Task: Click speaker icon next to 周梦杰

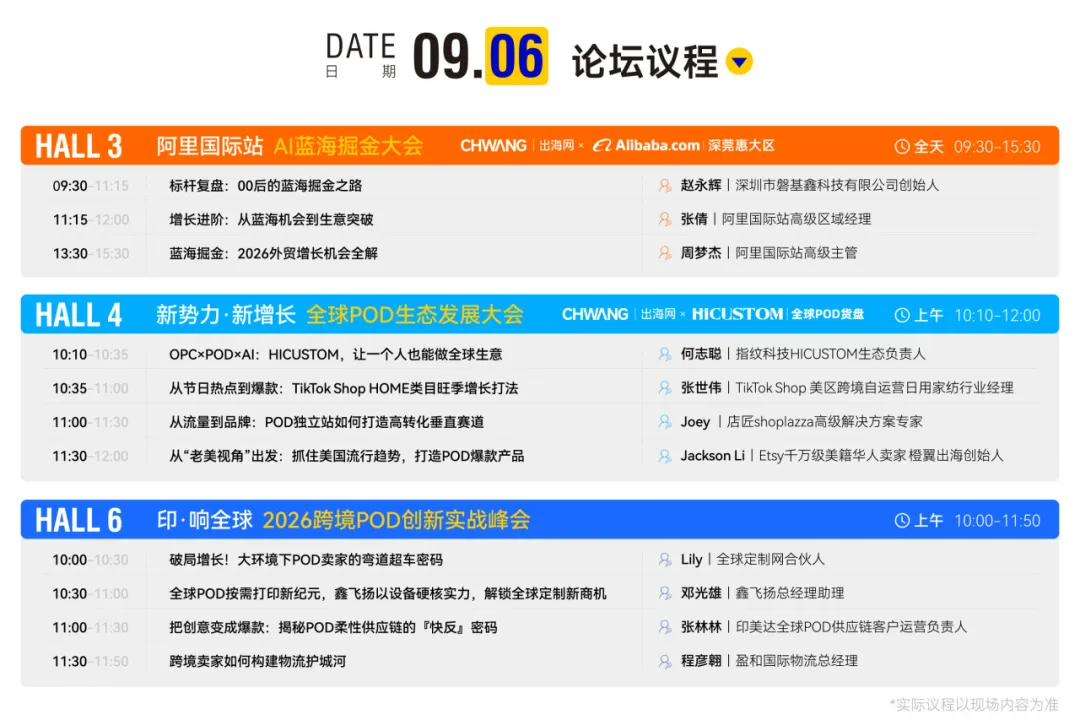Action: (665, 253)
